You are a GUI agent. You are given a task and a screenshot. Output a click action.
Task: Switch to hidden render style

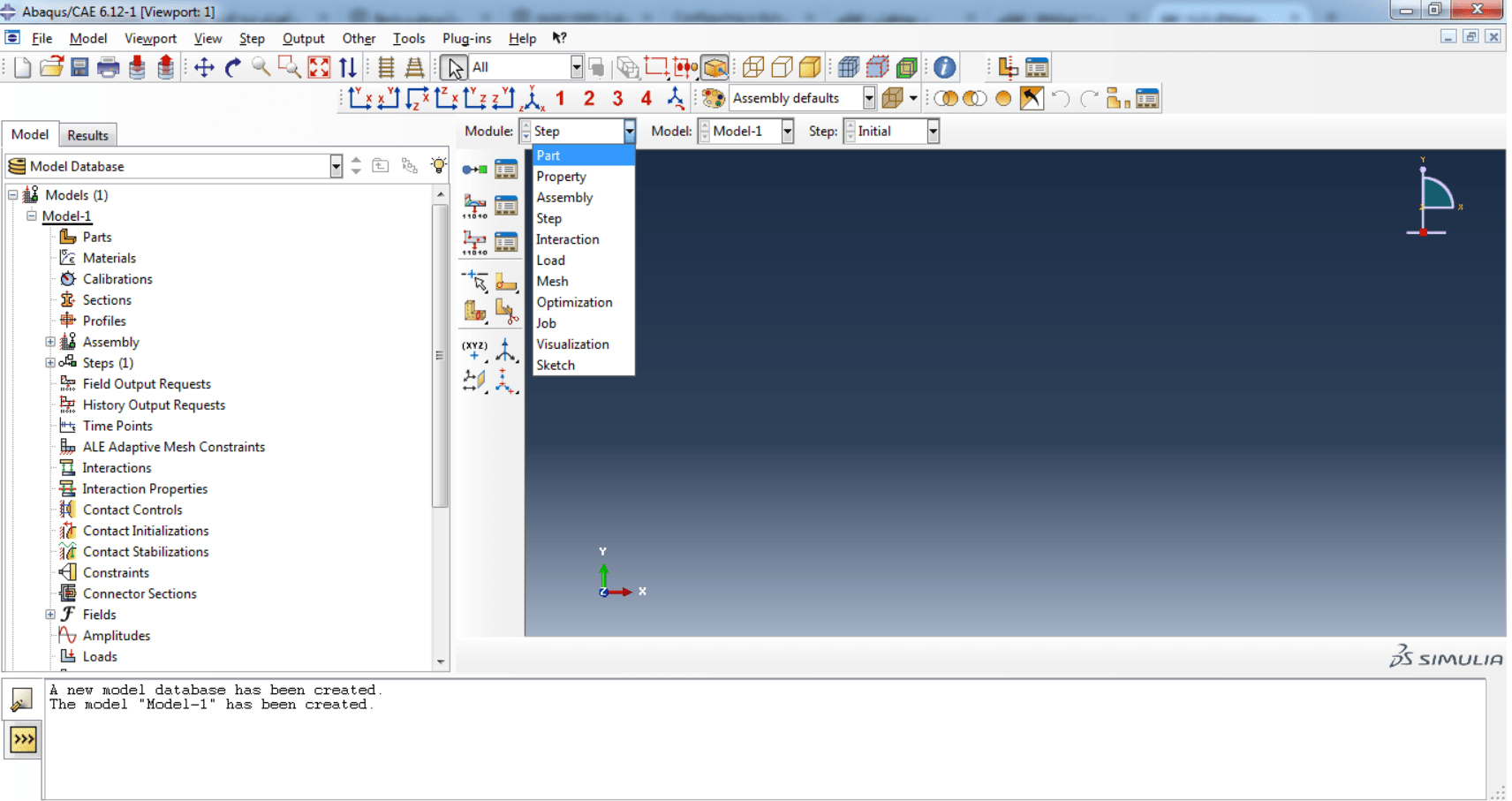tap(782, 67)
